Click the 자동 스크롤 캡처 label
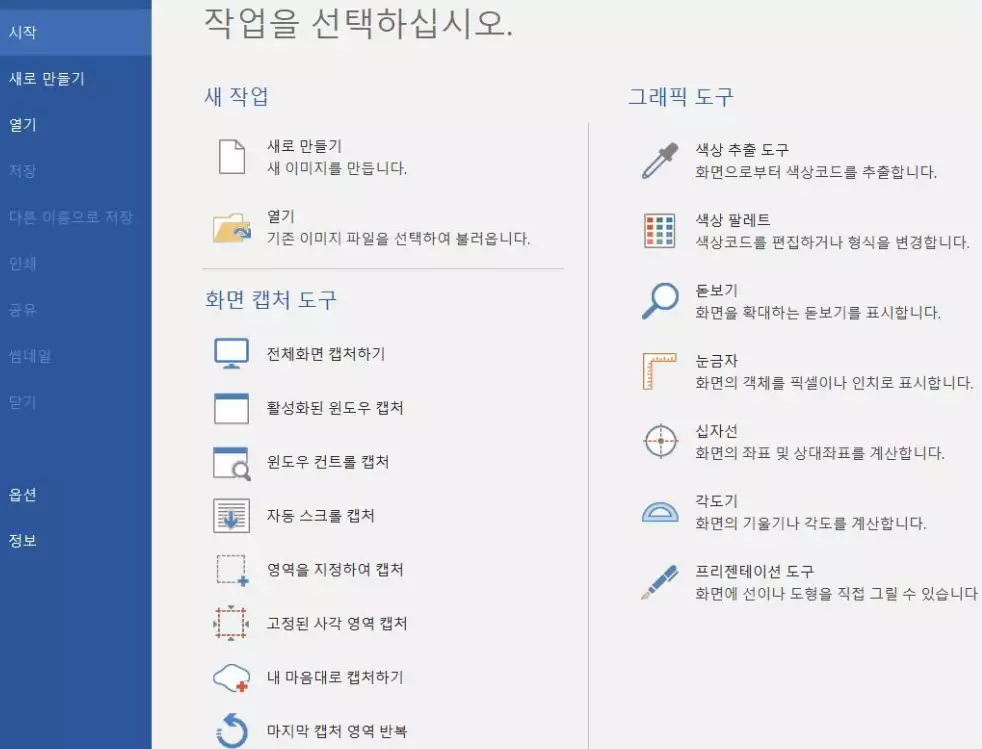Viewport: 982px width, 749px height. pyautogui.click(x=321, y=515)
